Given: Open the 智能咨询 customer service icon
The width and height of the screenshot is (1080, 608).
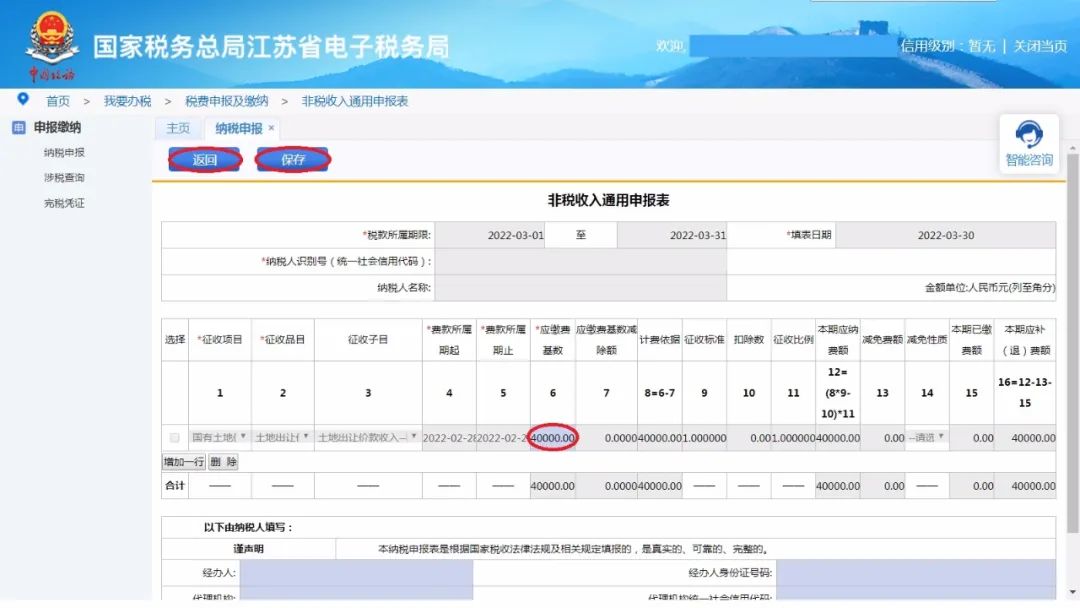Looking at the screenshot, I should pyautogui.click(x=1028, y=143).
